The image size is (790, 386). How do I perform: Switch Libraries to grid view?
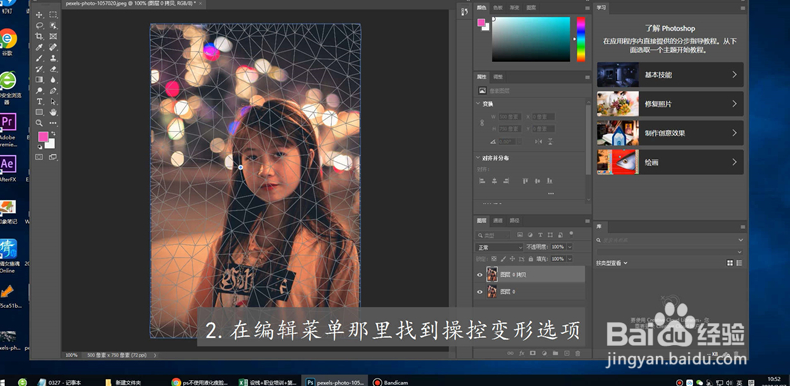(730, 263)
